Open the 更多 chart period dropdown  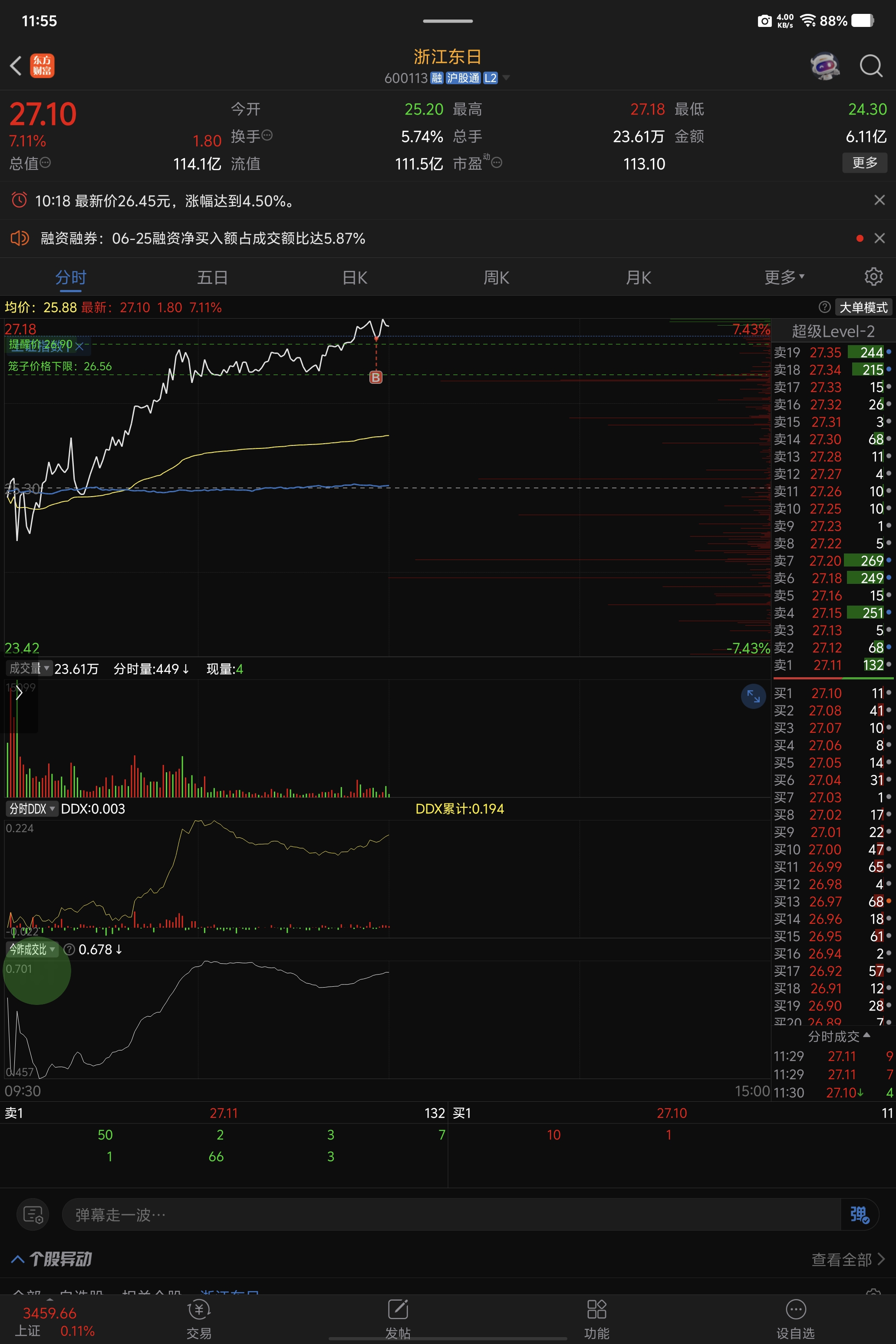(784, 278)
